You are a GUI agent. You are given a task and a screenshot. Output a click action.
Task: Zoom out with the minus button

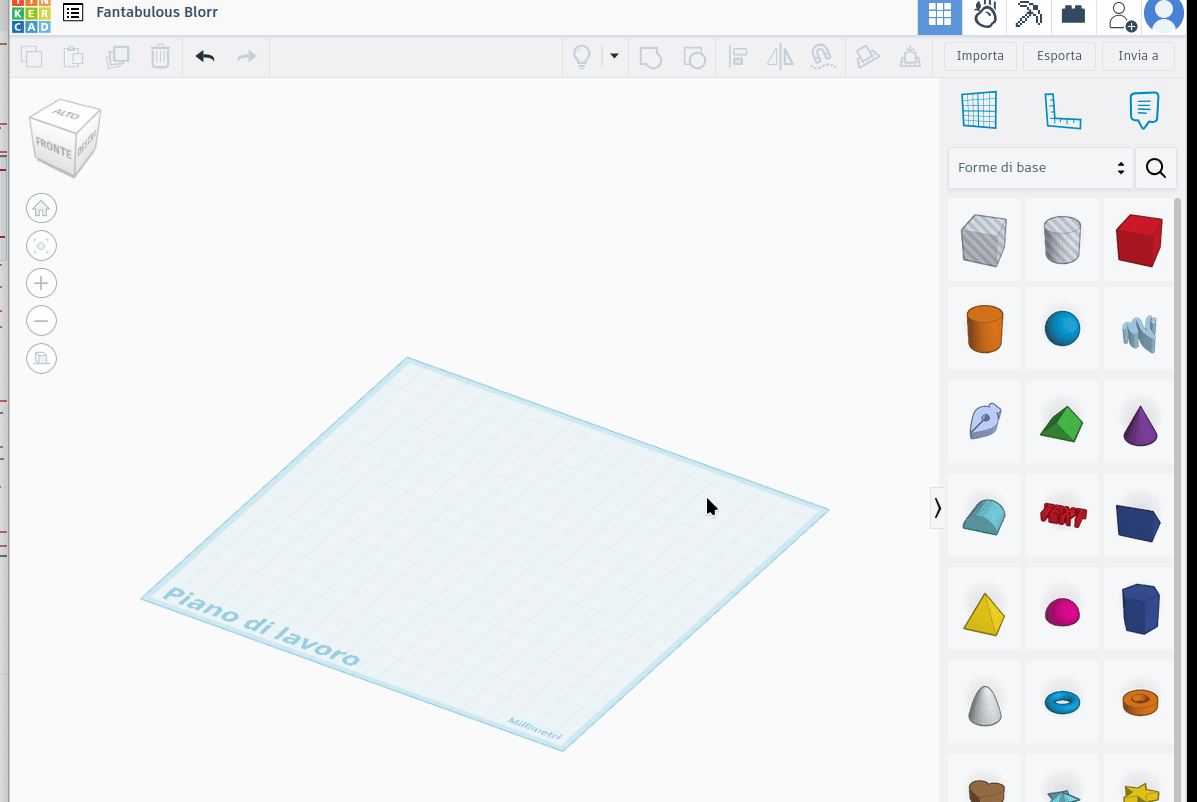41,320
